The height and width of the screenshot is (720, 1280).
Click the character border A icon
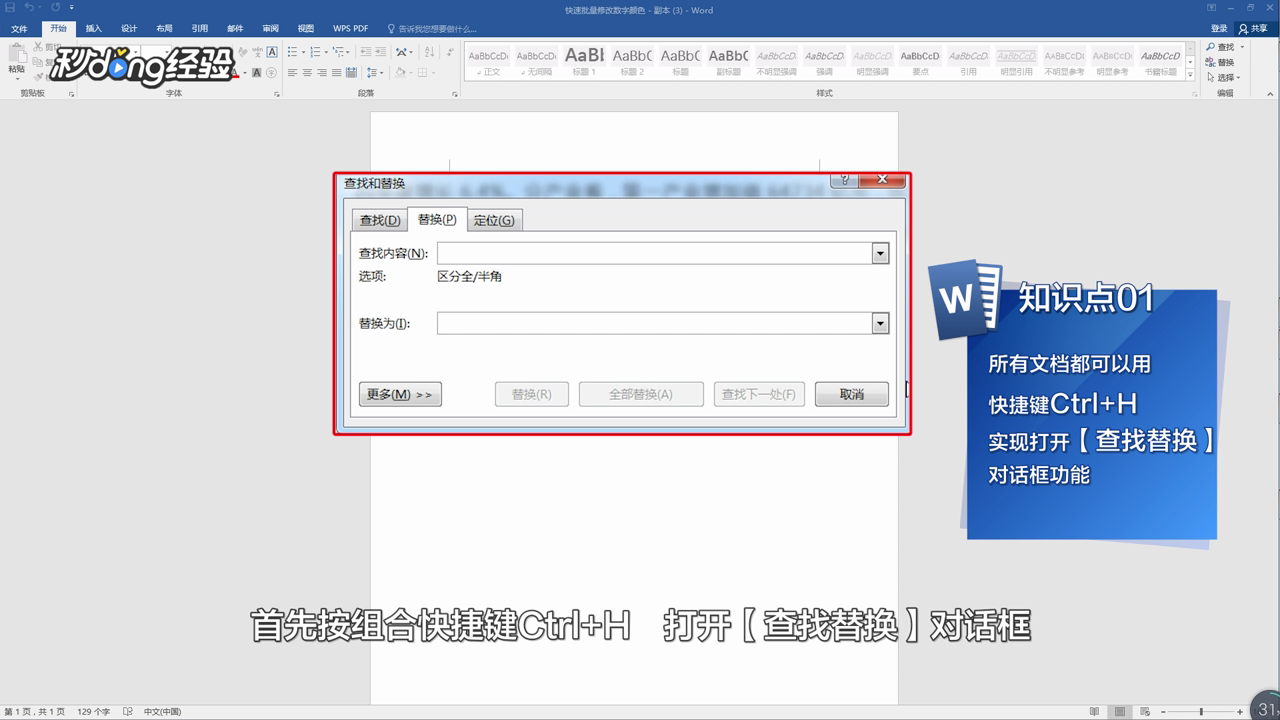point(271,51)
